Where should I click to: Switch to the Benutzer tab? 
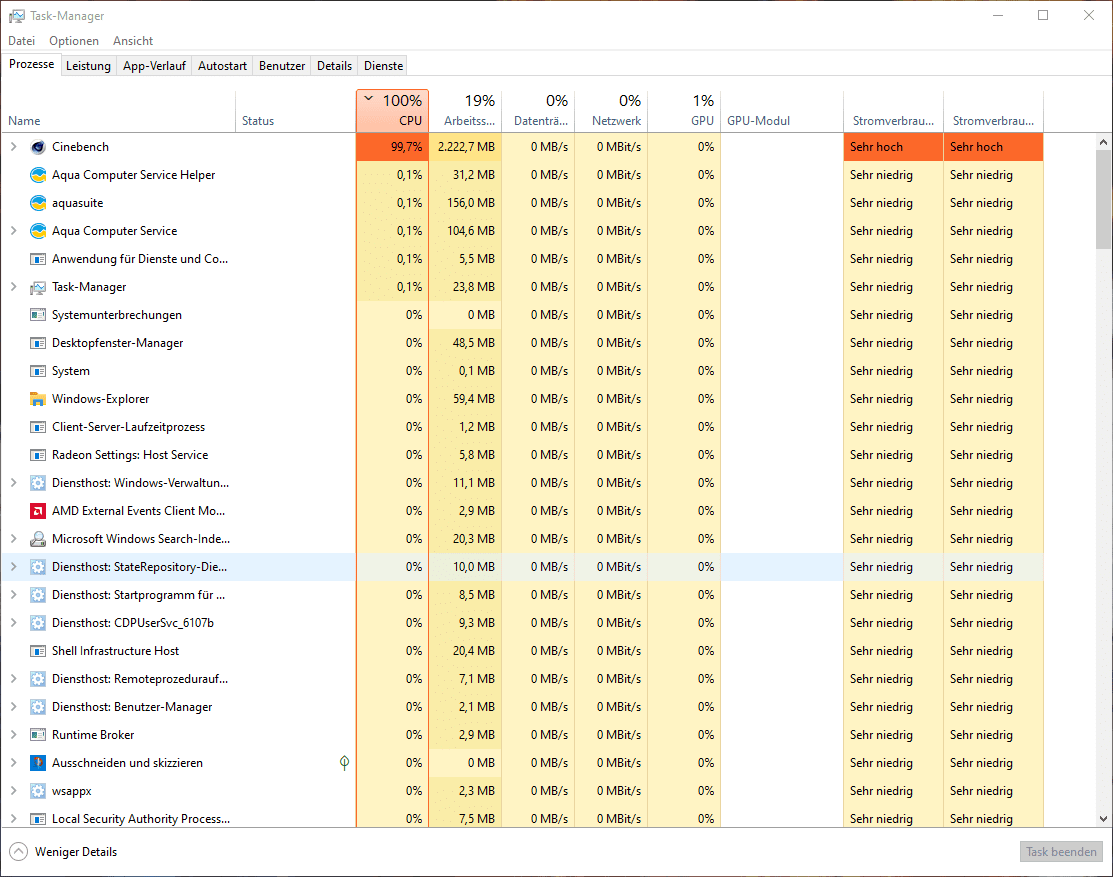(x=282, y=65)
